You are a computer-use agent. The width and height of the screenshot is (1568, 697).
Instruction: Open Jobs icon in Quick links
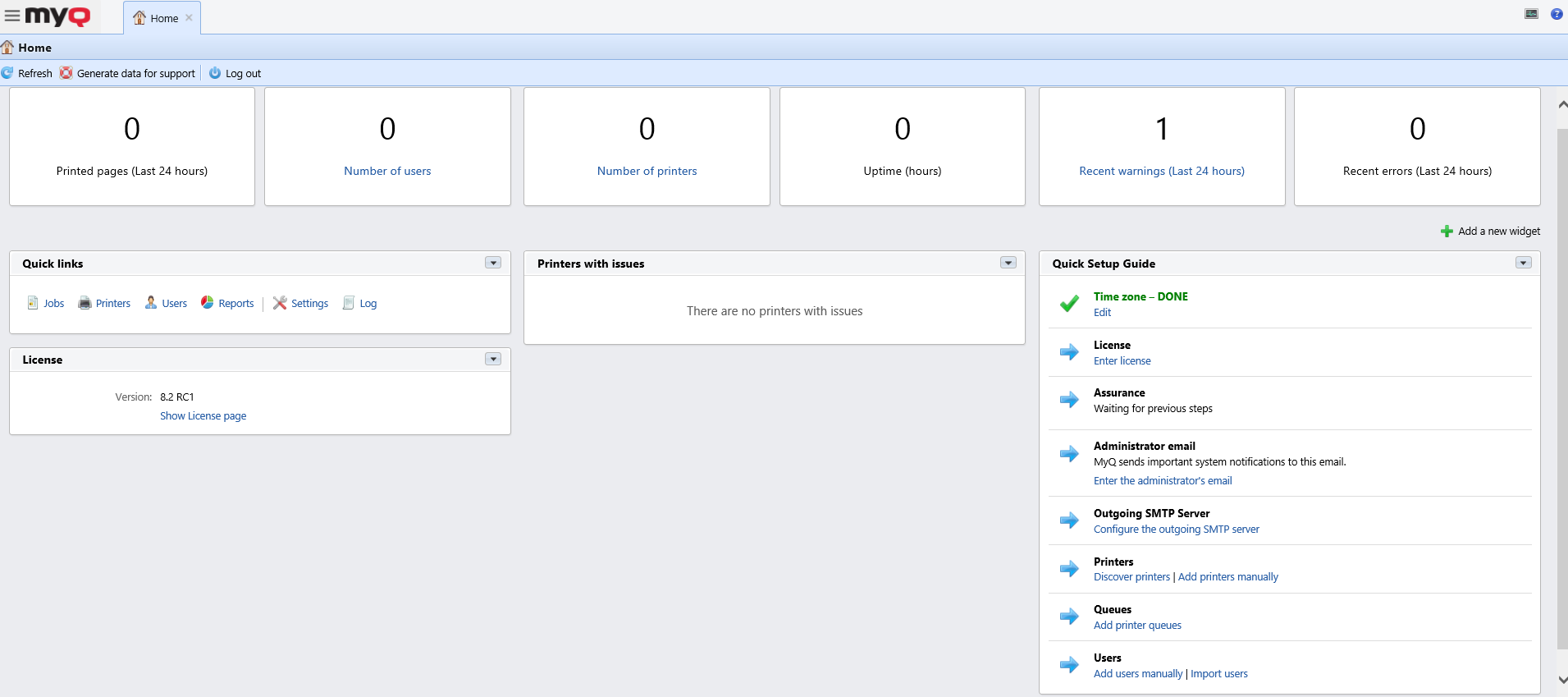pyautogui.click(x=33, y=303)
